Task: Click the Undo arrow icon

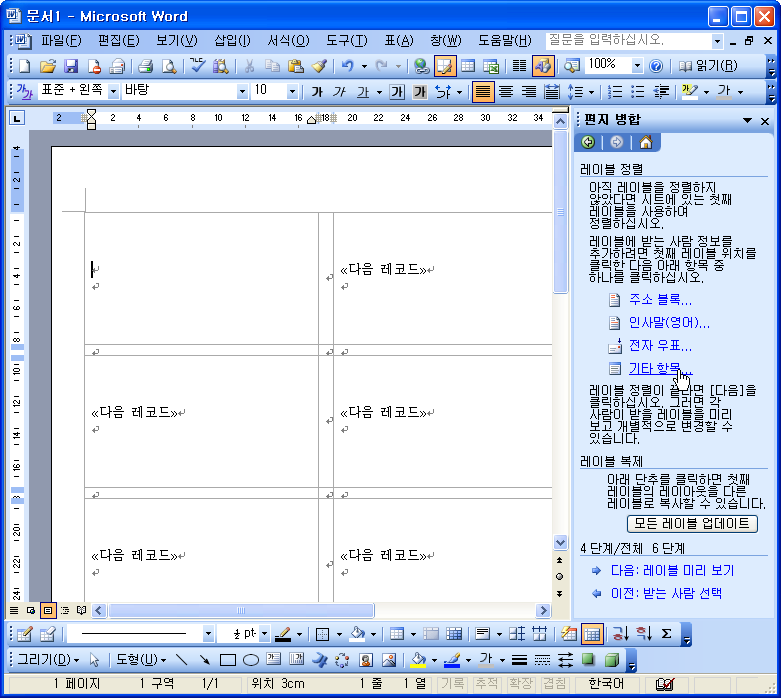Action: pyautogui.click(x=347, y=66)
